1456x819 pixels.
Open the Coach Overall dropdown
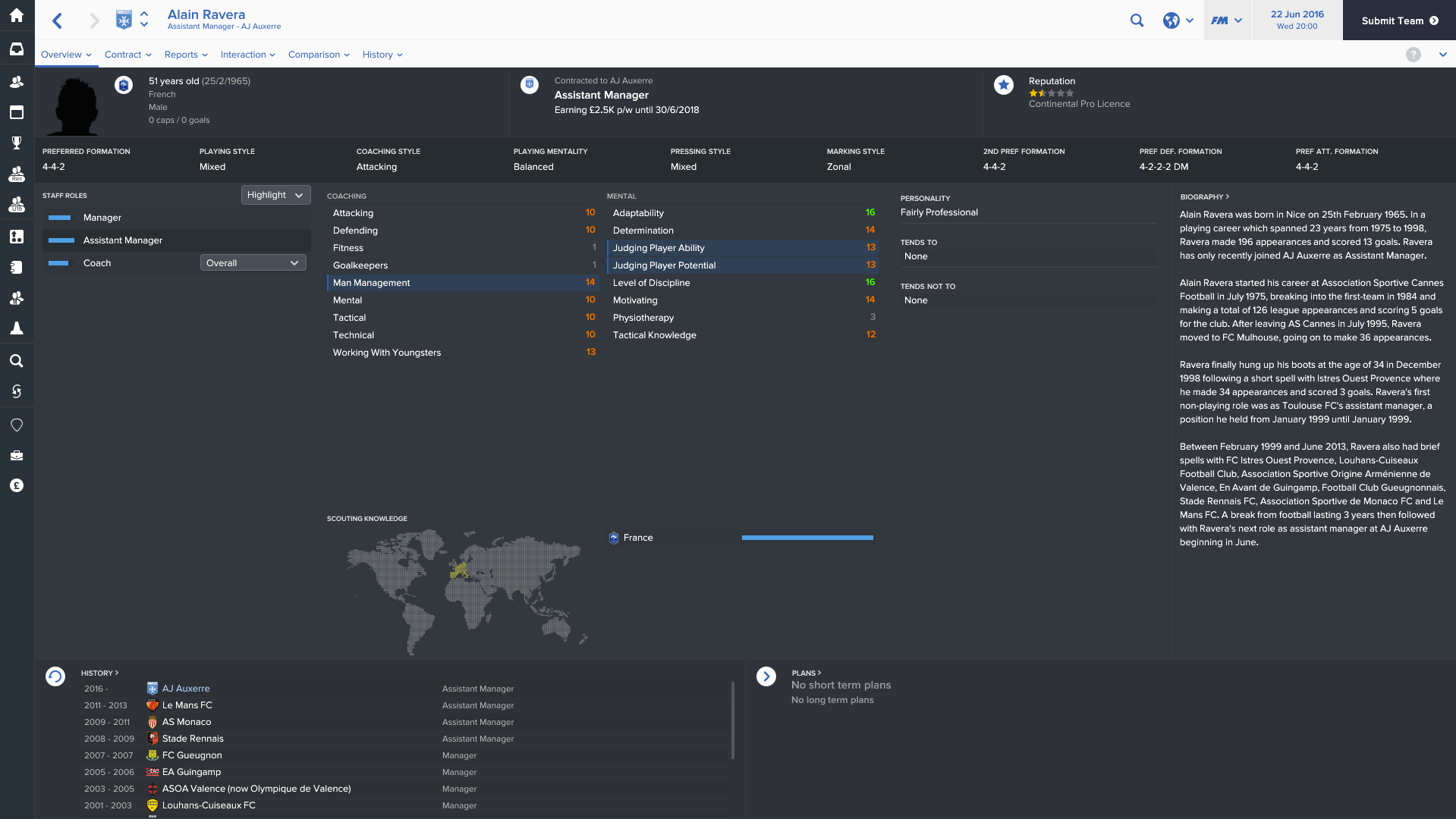click(253, 263)
